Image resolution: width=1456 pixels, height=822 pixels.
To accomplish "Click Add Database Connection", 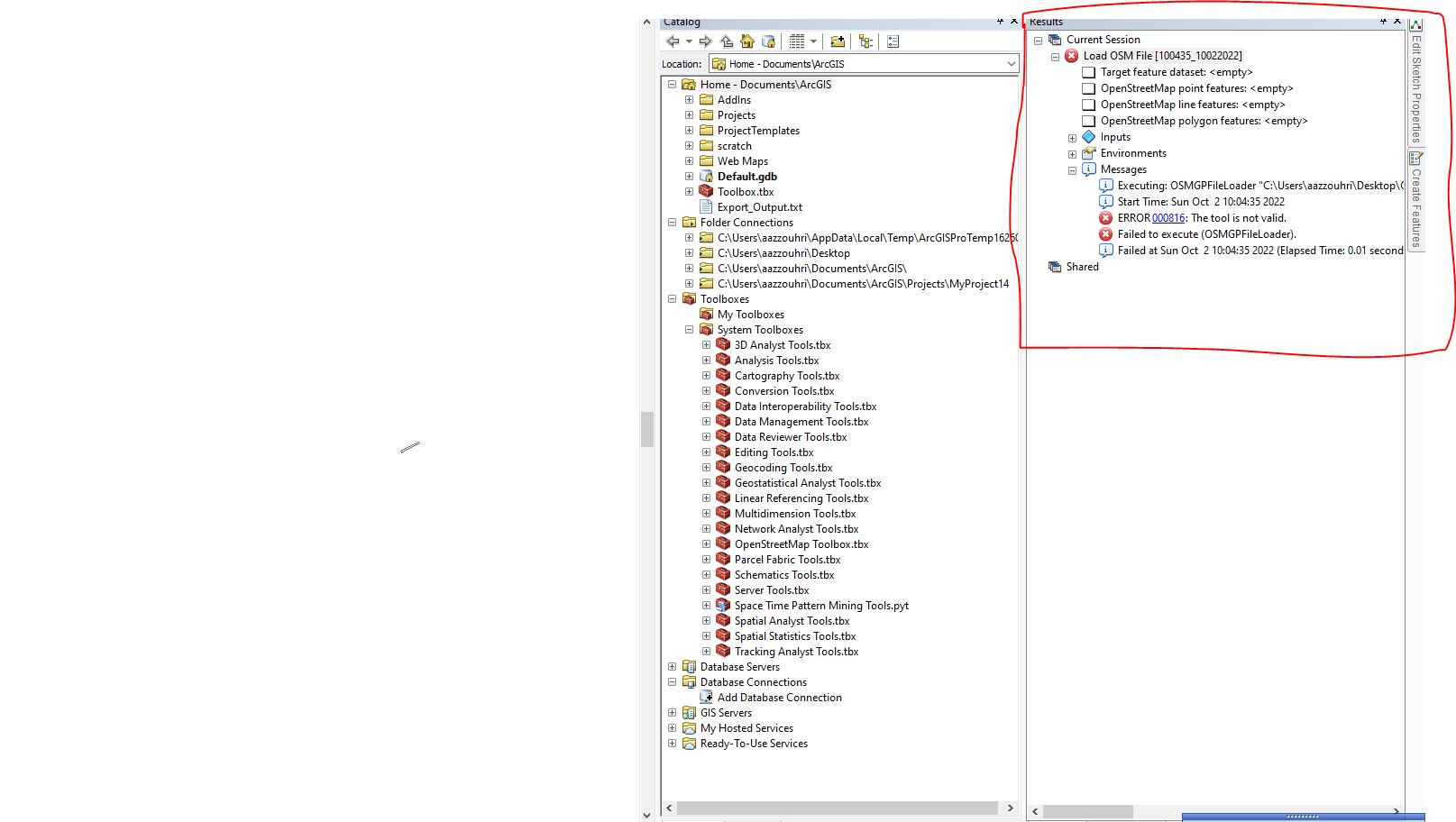I will point(780,697).
